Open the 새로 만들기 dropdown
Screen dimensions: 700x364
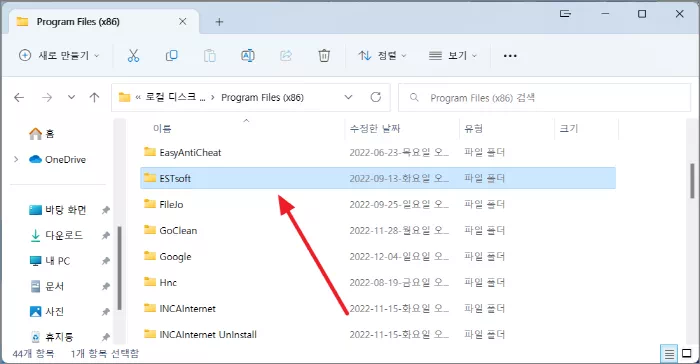click(59, 56)
